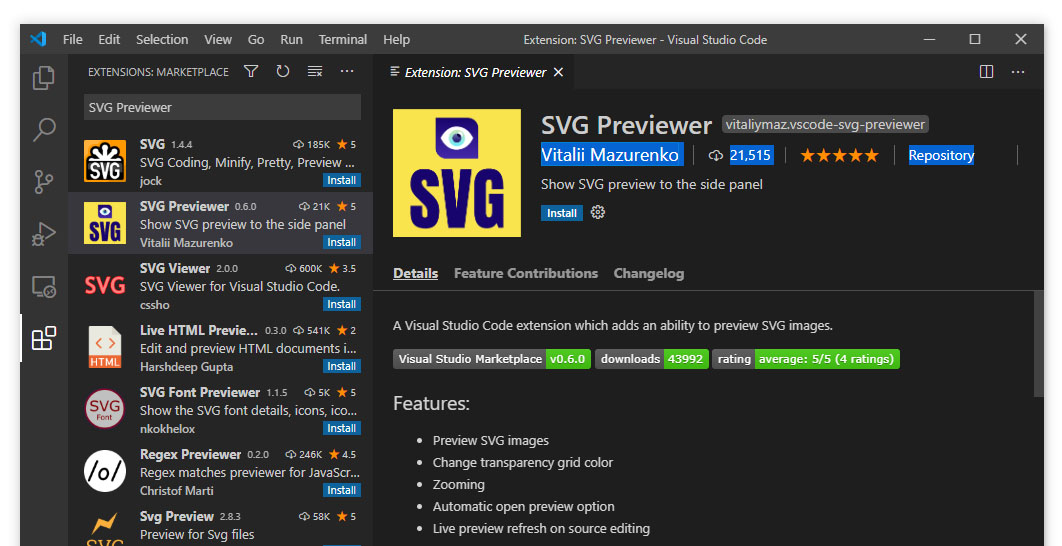
Task: Open Run and Debug view
Action: [44, 234]
